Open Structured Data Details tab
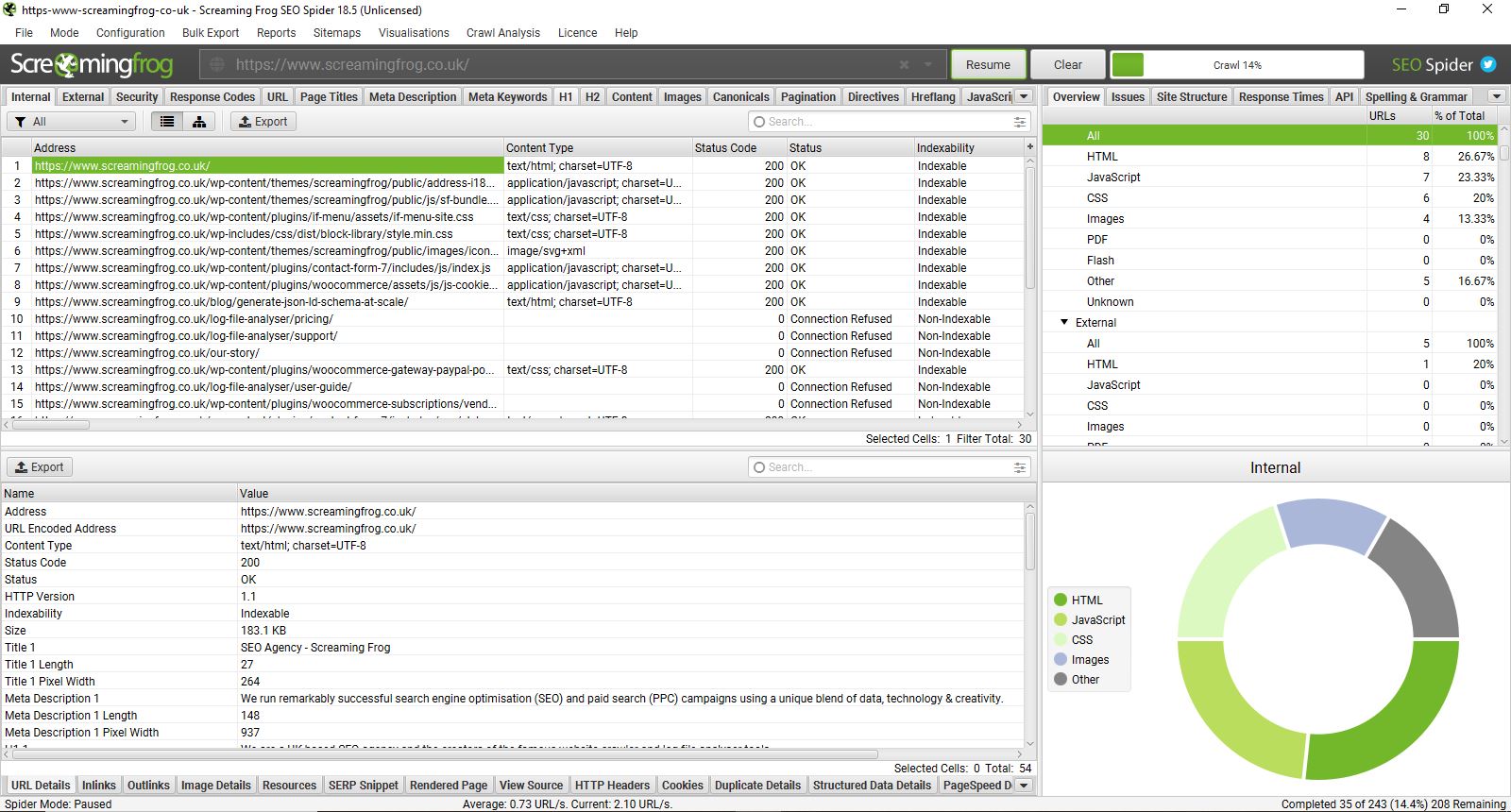The image size is (1511, 812). pos(872,785)
